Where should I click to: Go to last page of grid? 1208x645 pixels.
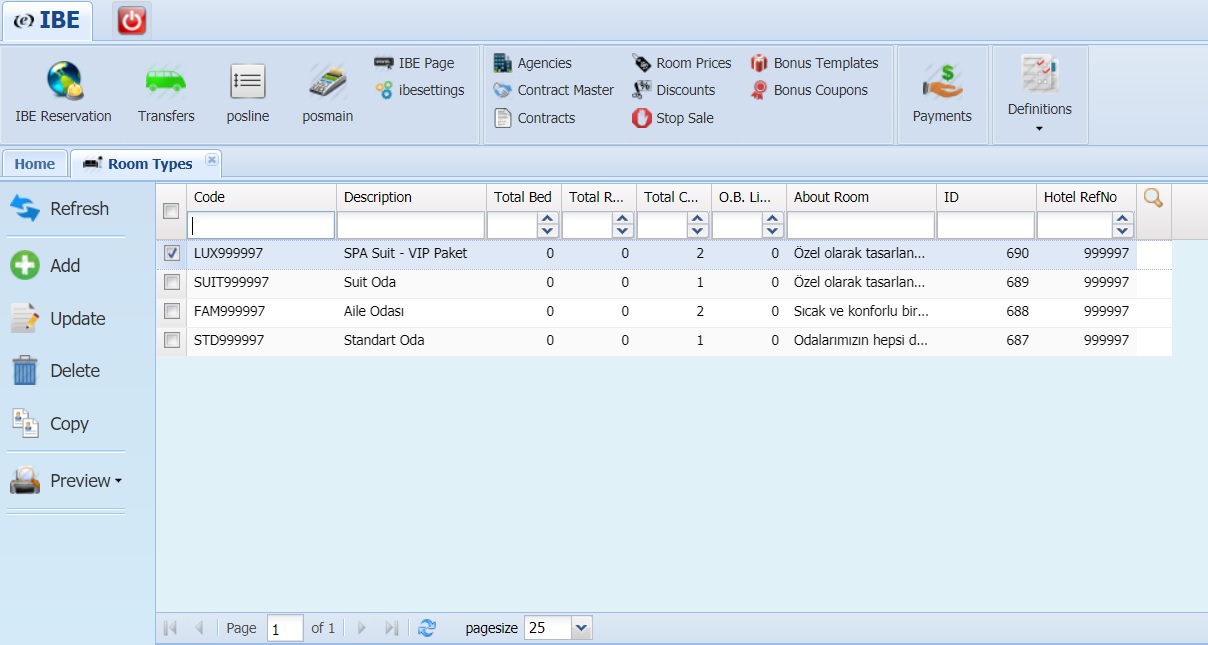(391, 628)
